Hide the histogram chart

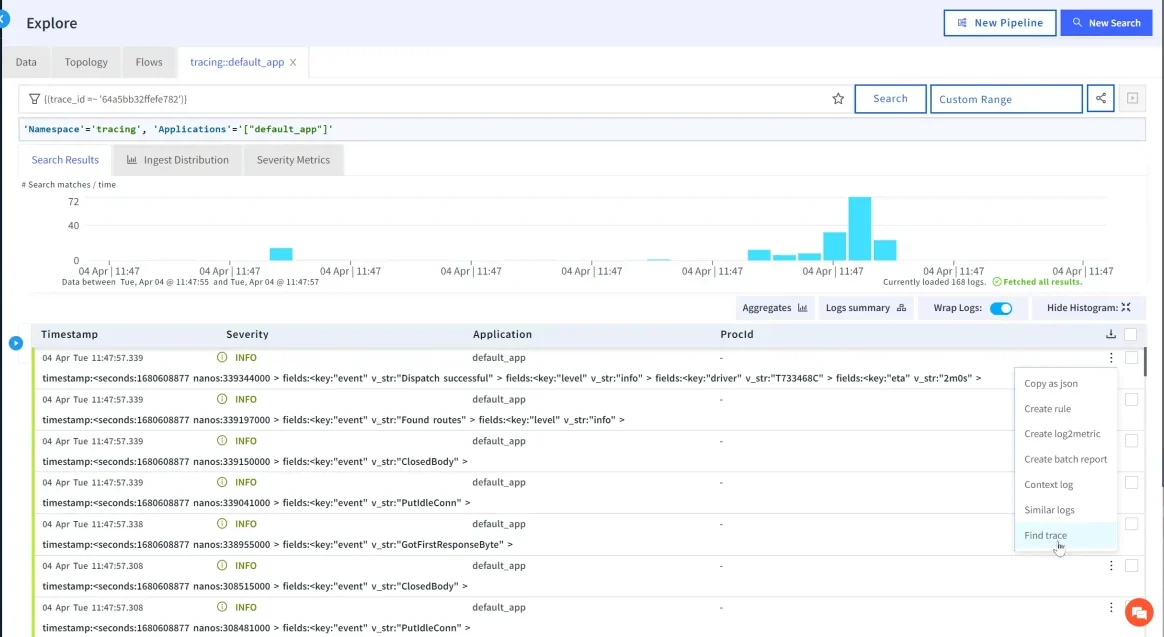tap(1088, 308)
